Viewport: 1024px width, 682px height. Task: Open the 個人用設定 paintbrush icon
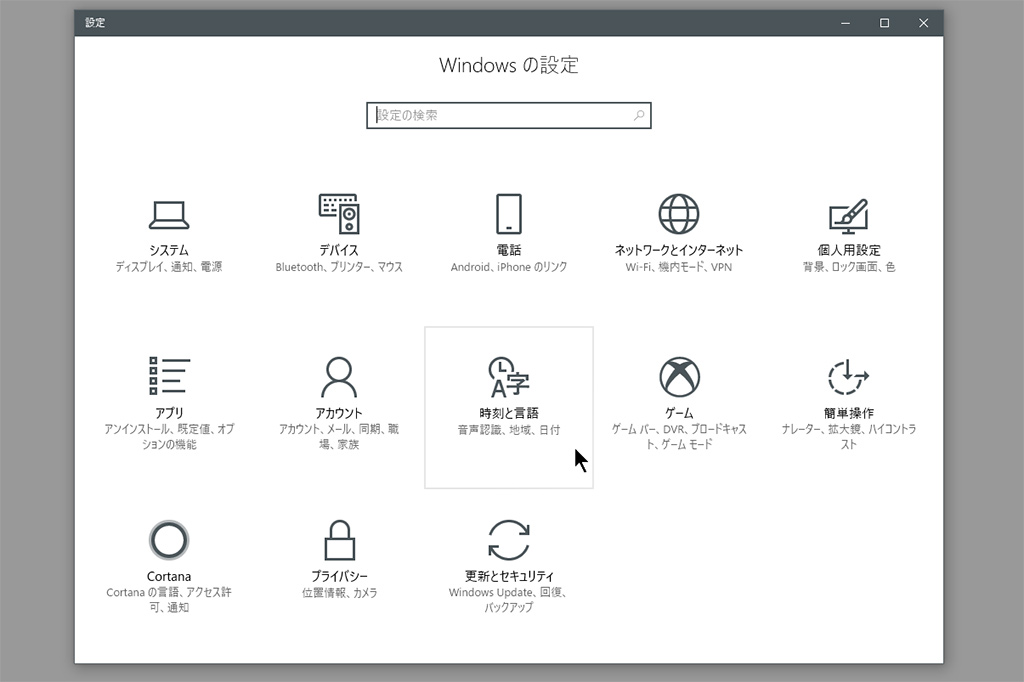(848, 216)
